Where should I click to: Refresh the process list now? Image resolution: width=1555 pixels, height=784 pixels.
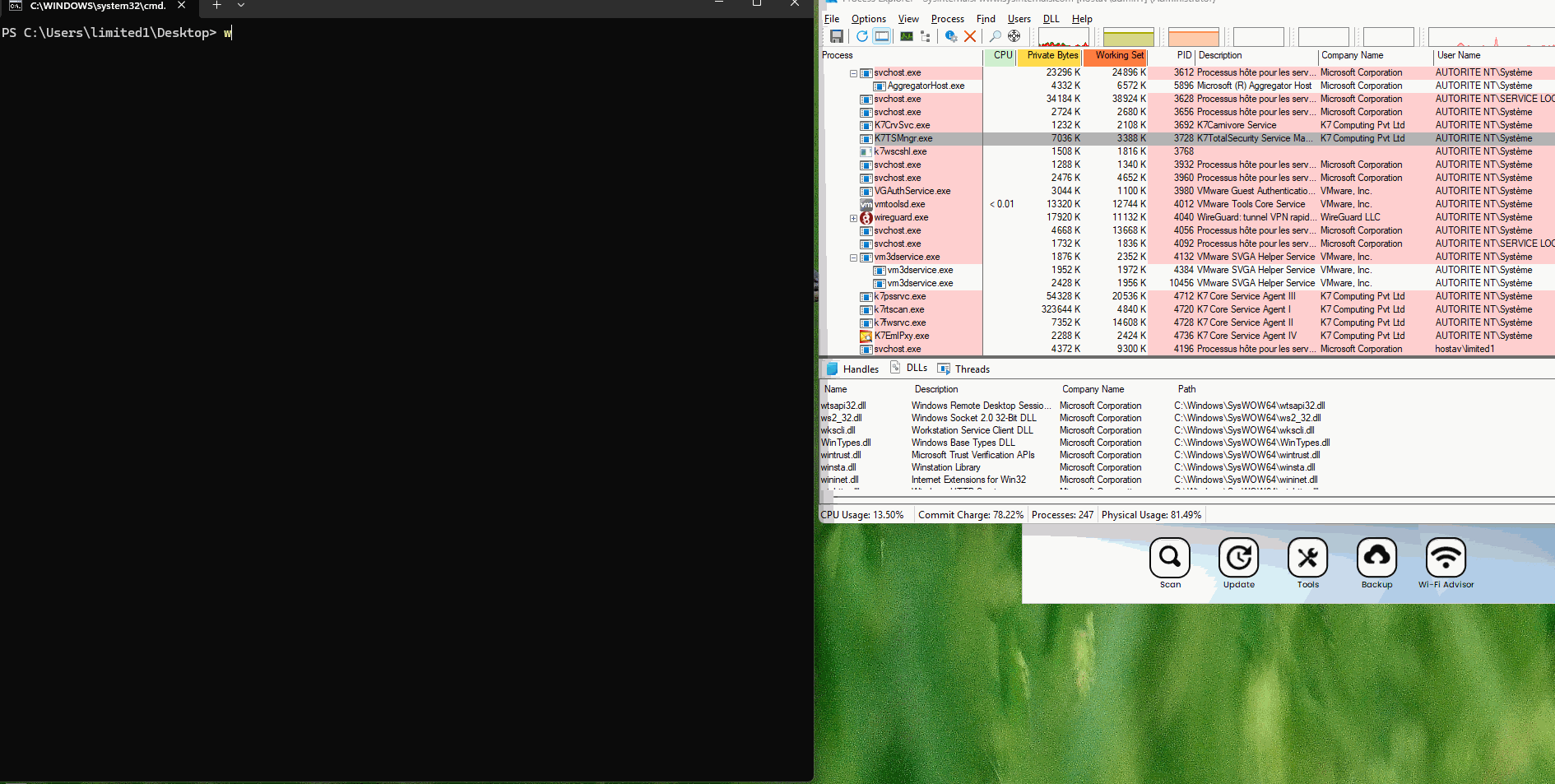[861, 36]
